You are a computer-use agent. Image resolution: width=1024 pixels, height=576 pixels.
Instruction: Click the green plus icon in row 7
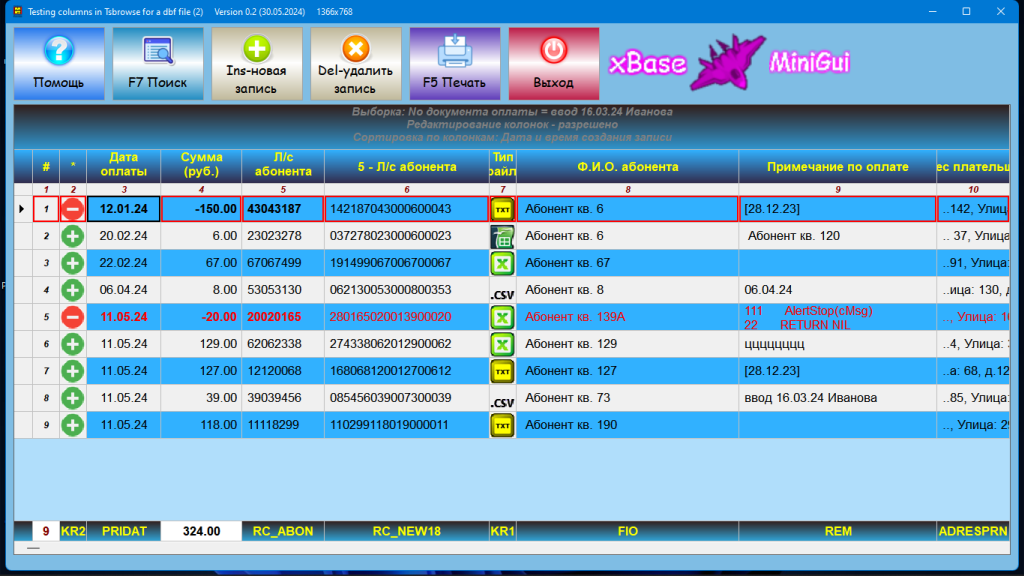point(72,371)
